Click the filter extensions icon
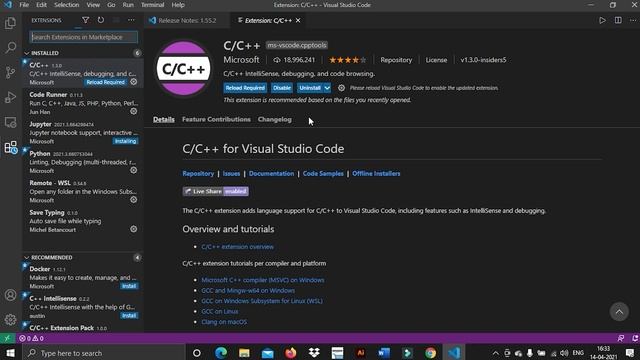The width and height of the screenshot is (640, 360). point(85,20)
